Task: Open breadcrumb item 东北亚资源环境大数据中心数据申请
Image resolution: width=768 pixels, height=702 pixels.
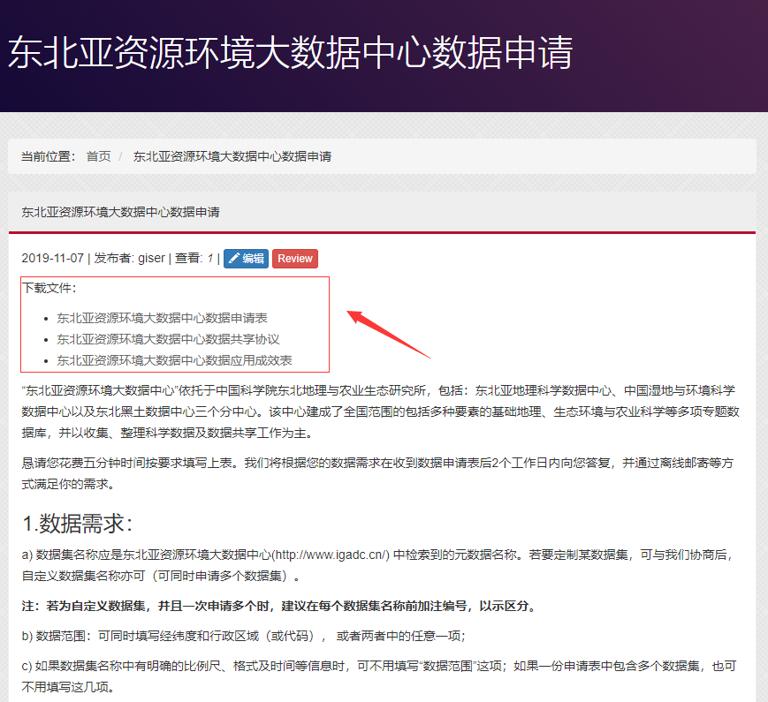Action: (232, 156)
